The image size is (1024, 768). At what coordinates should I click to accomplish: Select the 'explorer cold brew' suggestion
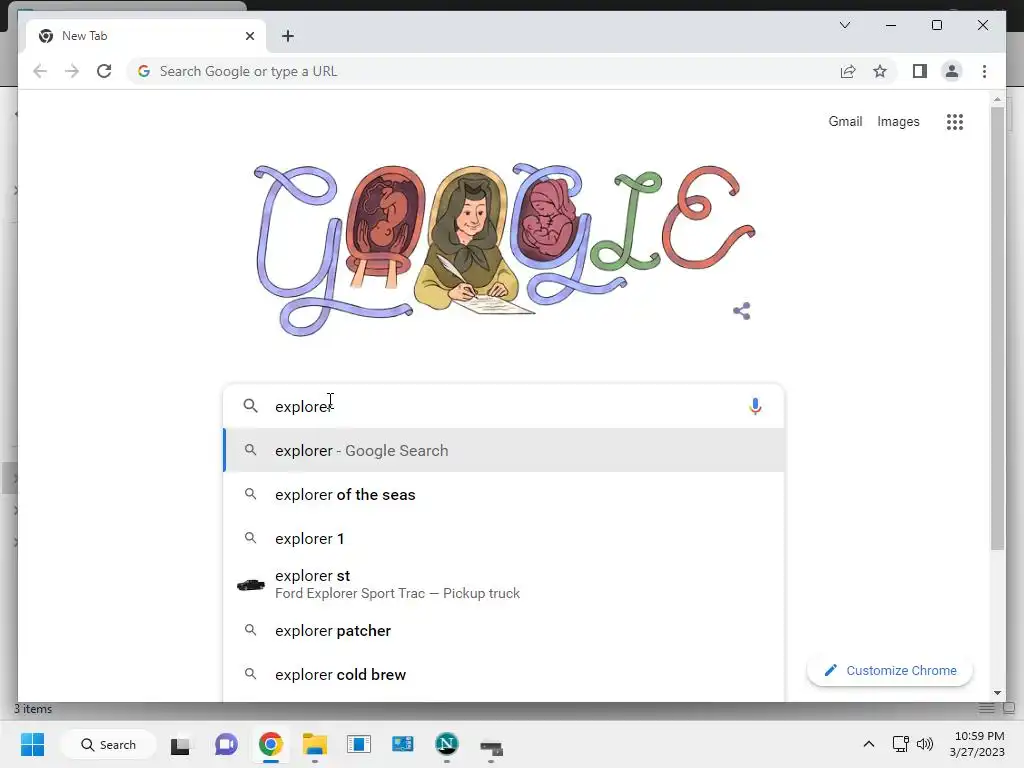[x=504, y=674]
